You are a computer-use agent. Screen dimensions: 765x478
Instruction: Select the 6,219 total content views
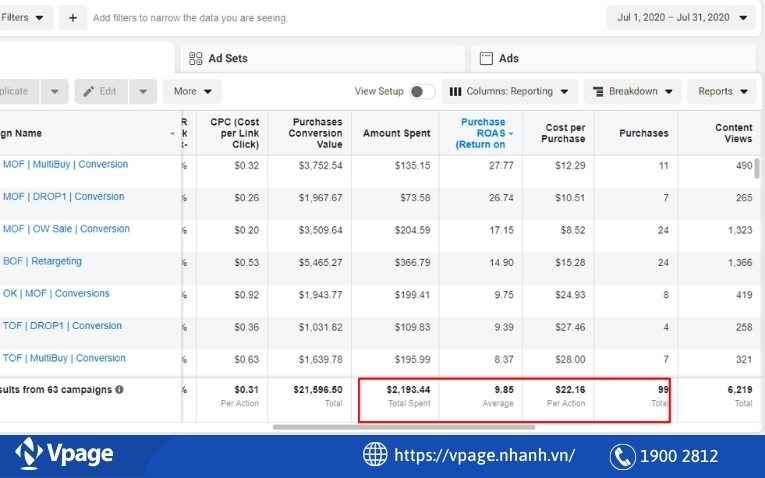click(740, 390)
